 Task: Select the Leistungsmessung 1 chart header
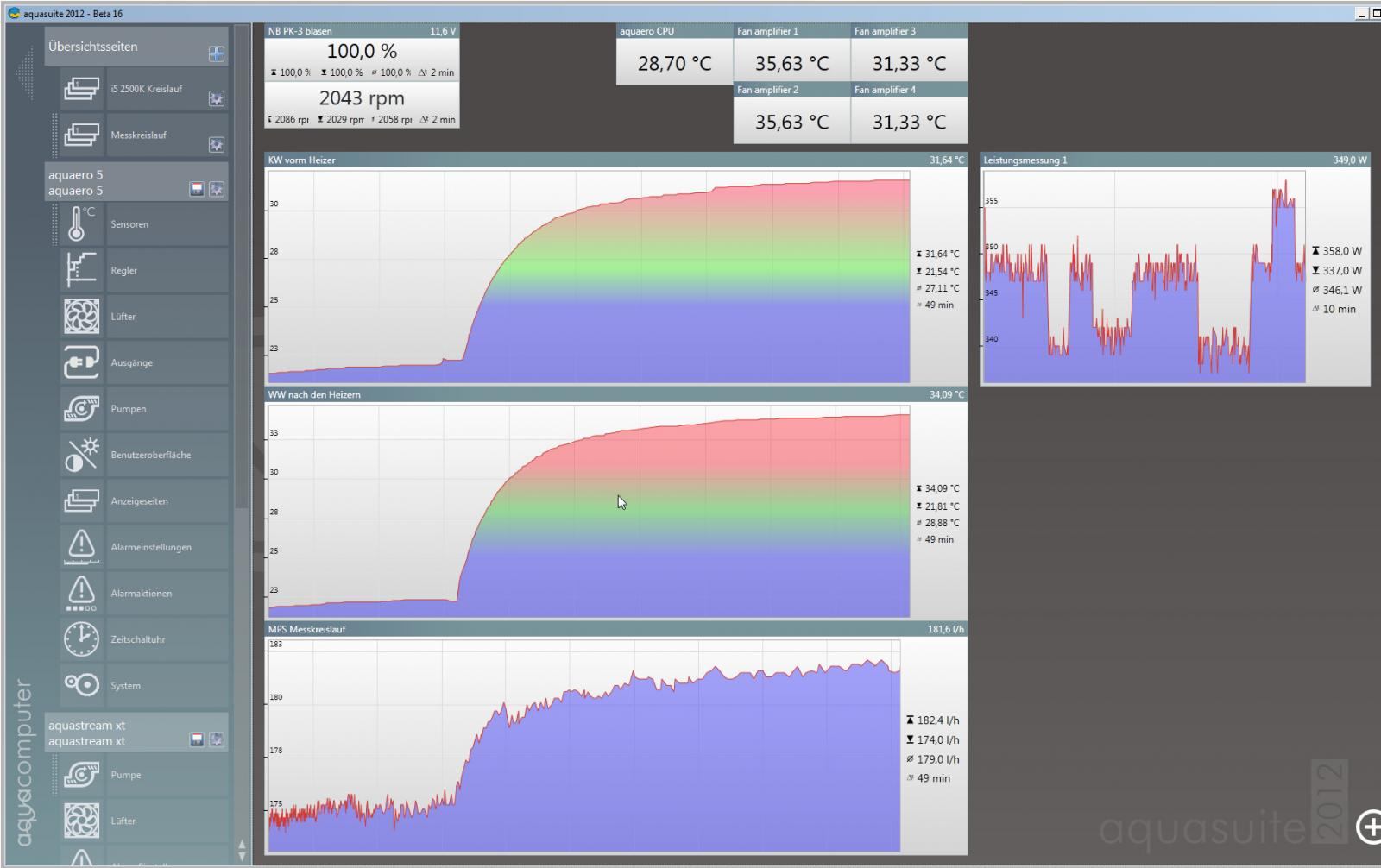[x=1175, y=160]
